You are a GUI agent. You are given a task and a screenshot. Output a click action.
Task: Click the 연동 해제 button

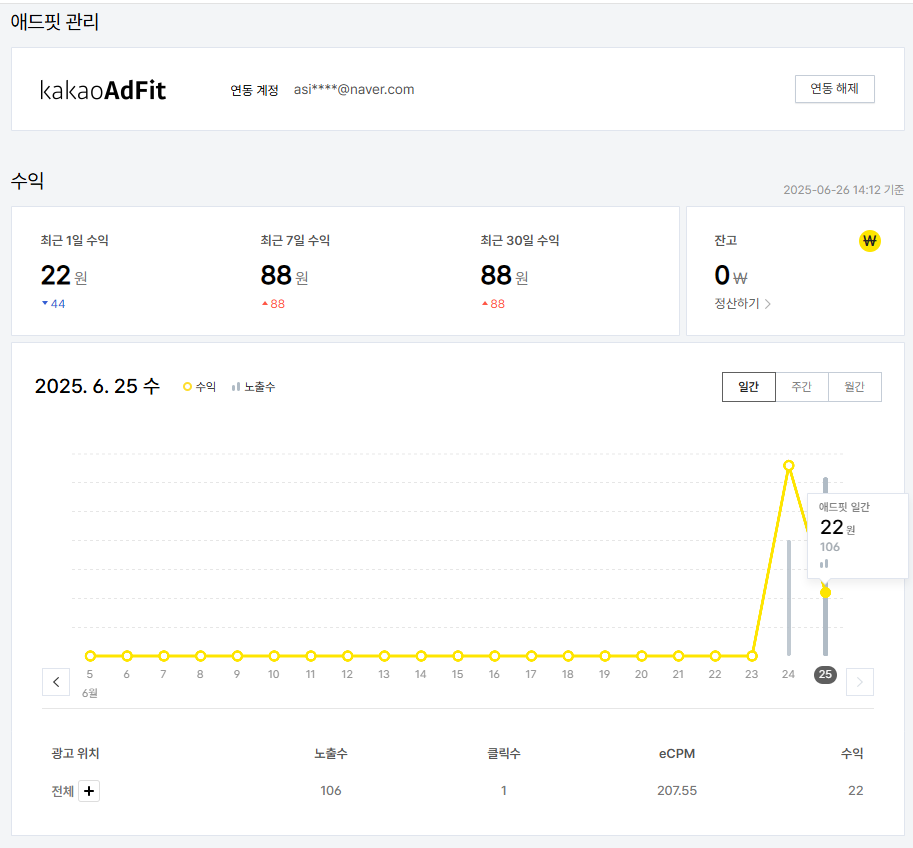[834, 89]
